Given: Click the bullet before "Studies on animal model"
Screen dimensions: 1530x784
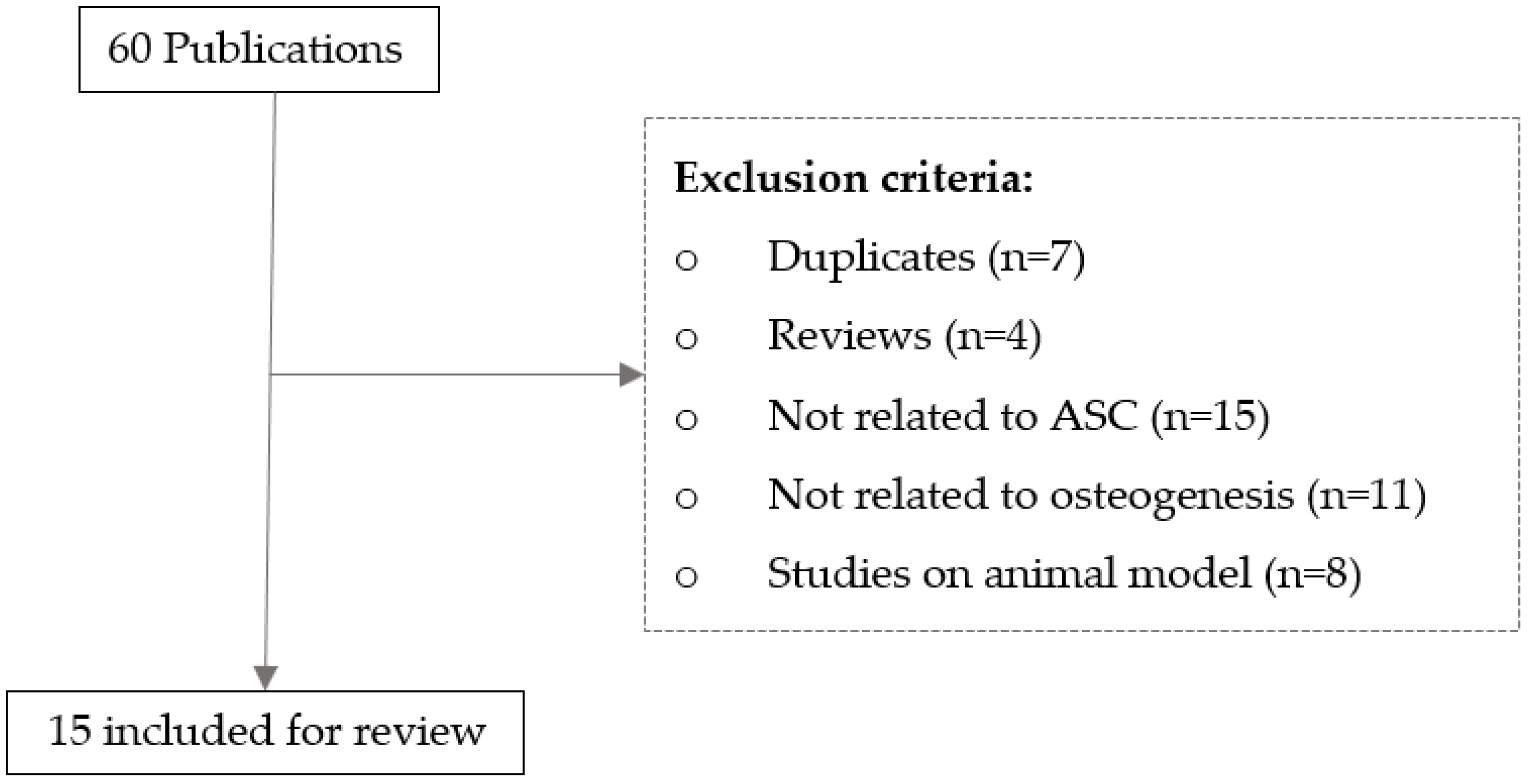Looking at the screenshot, I should 687,576.
